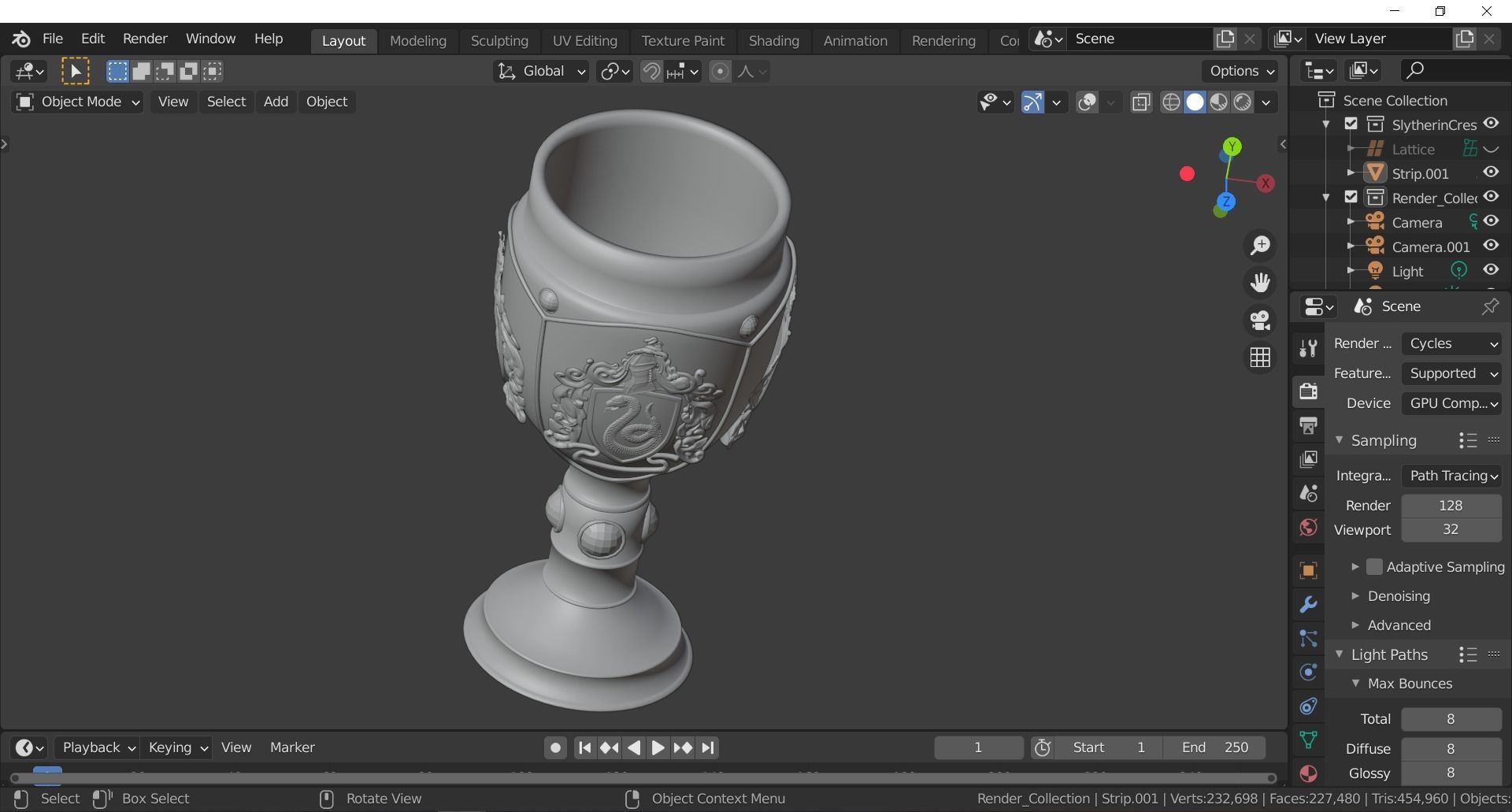Open Render Engine Cycles dropdown
1512x812 pixels.
(1451, 344)
